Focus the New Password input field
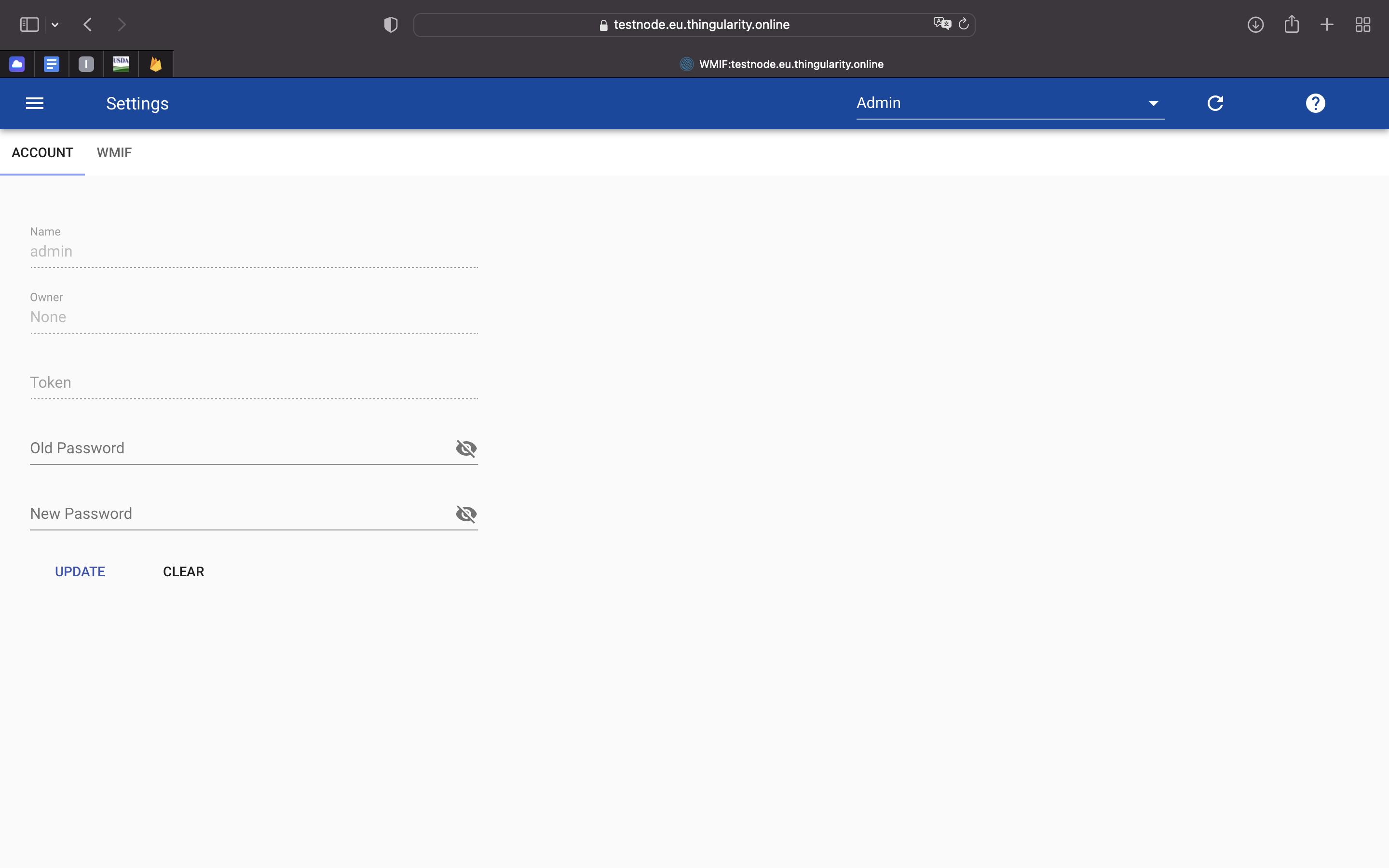1389x868 pixels. pyautogui.click(x=238, y=514)
